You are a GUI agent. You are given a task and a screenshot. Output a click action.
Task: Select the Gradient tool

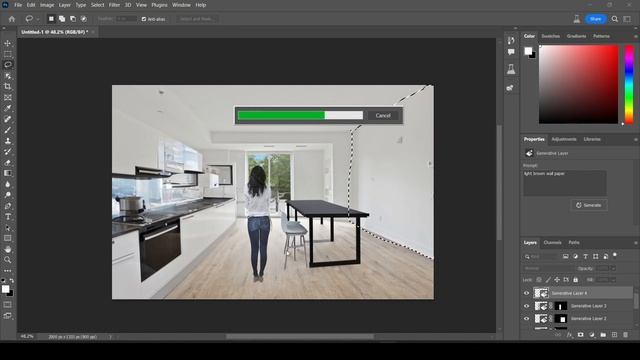click(7, 173)
